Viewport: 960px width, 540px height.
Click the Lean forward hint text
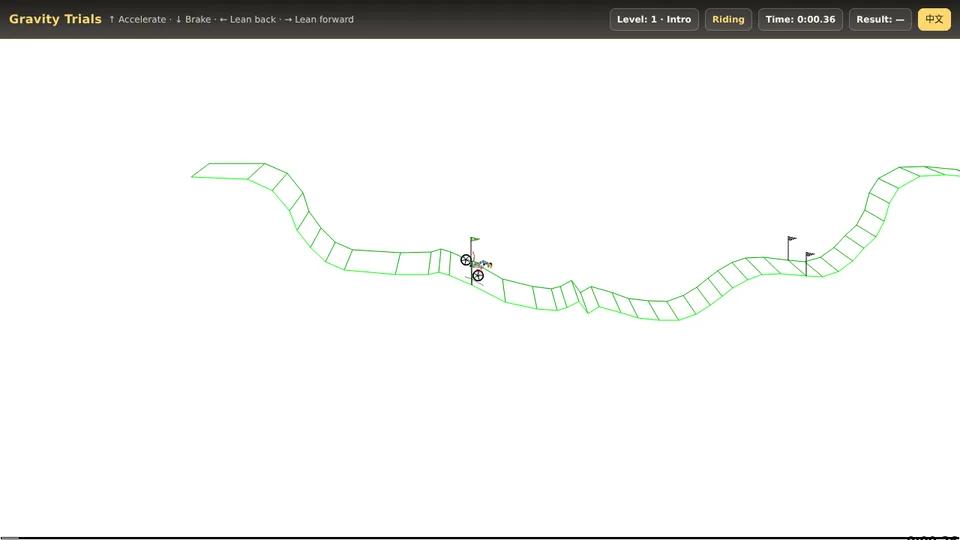tap(319, 20)
